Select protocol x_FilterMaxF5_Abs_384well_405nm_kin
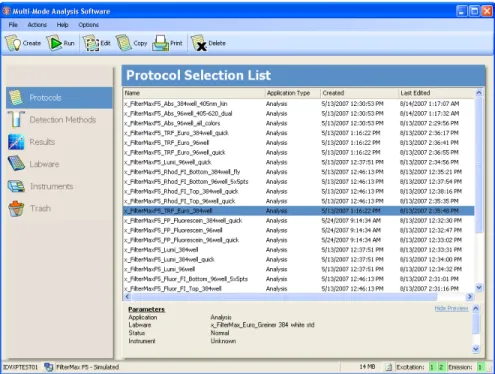Viewport: 495px width, 374px height. [299, 104]
